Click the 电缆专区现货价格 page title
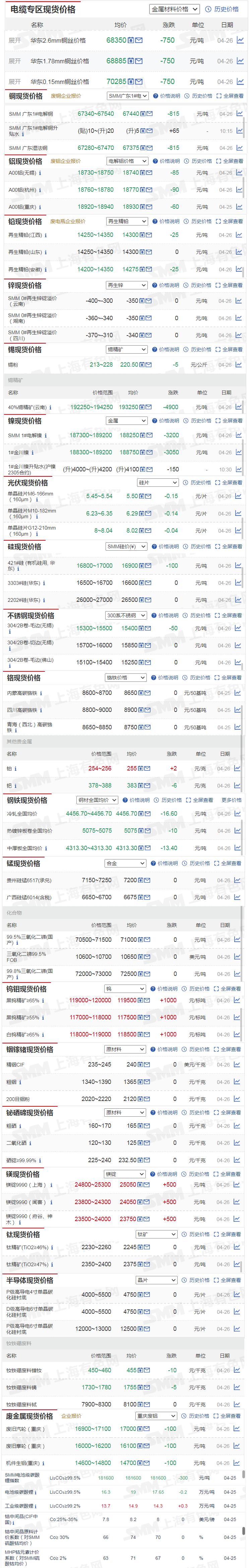This screenshot has width=249, height=1568. click(43, 9)
